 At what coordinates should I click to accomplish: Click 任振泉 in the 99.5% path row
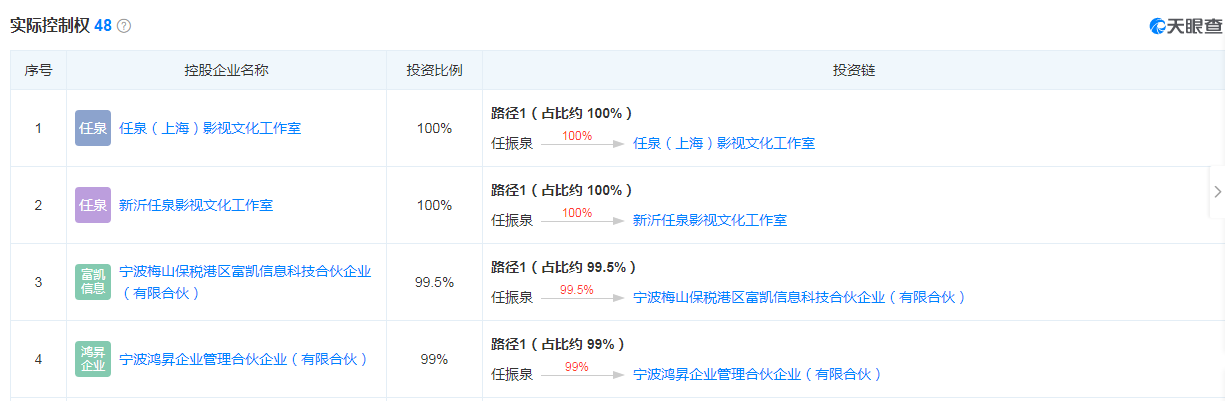pyautogui.click(x=512, y=297)
